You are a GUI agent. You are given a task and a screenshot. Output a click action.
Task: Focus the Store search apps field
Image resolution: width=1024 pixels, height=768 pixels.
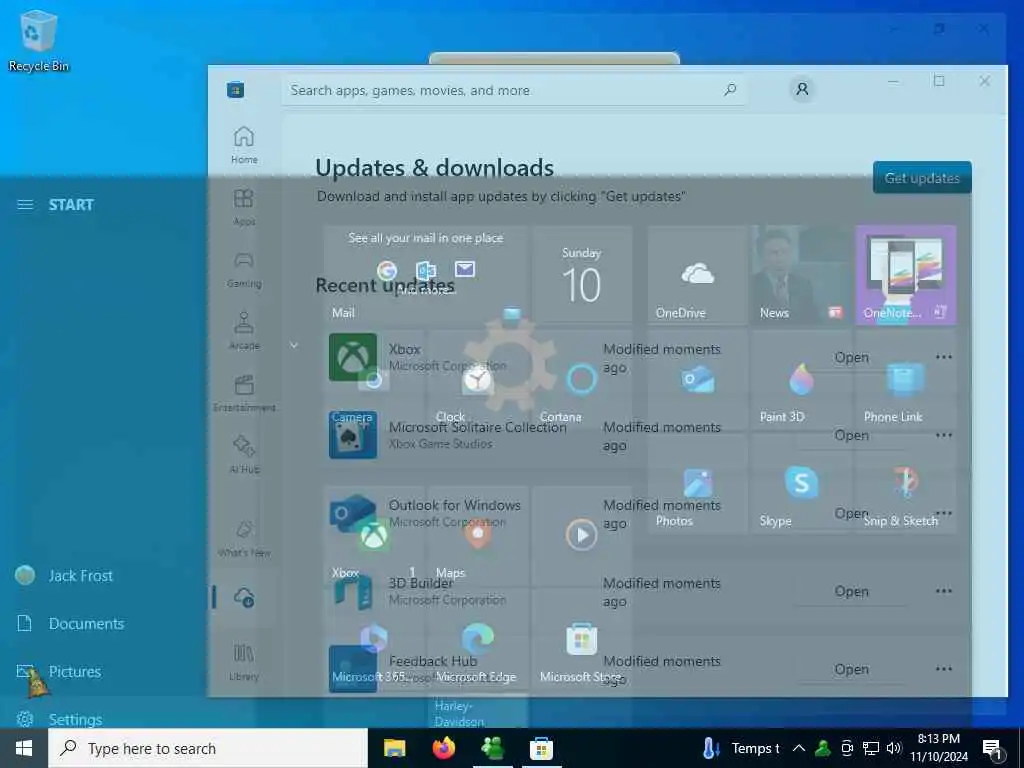tap(514, 90)
